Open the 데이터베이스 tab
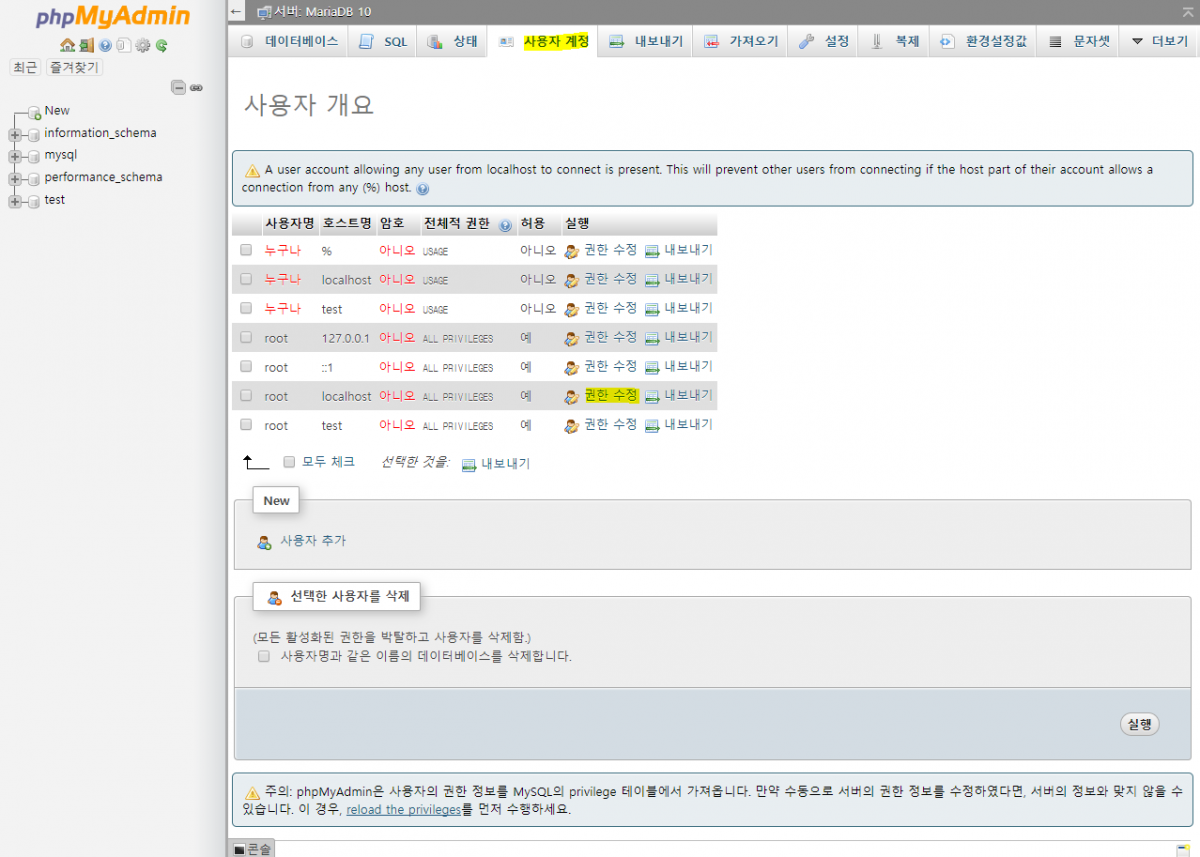The width and height of the screenshot is (1200, 857). click(289, 41)
